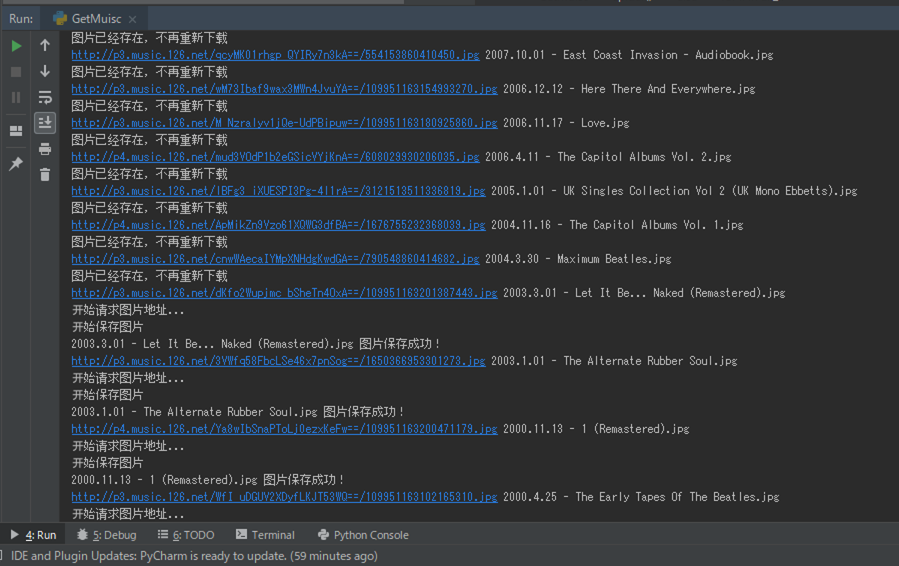Open East Coast Invasion image link
This screenshot has height=566, width=899.
pos(275,55)
